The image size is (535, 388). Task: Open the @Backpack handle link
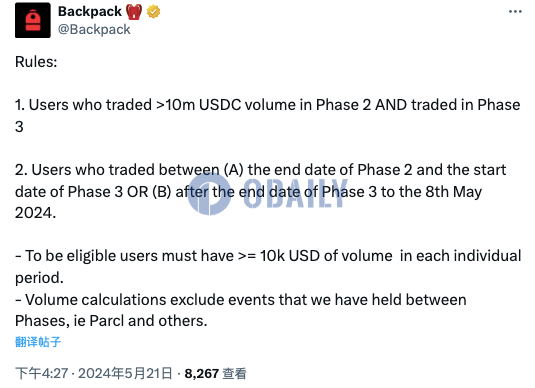point(94,29)
